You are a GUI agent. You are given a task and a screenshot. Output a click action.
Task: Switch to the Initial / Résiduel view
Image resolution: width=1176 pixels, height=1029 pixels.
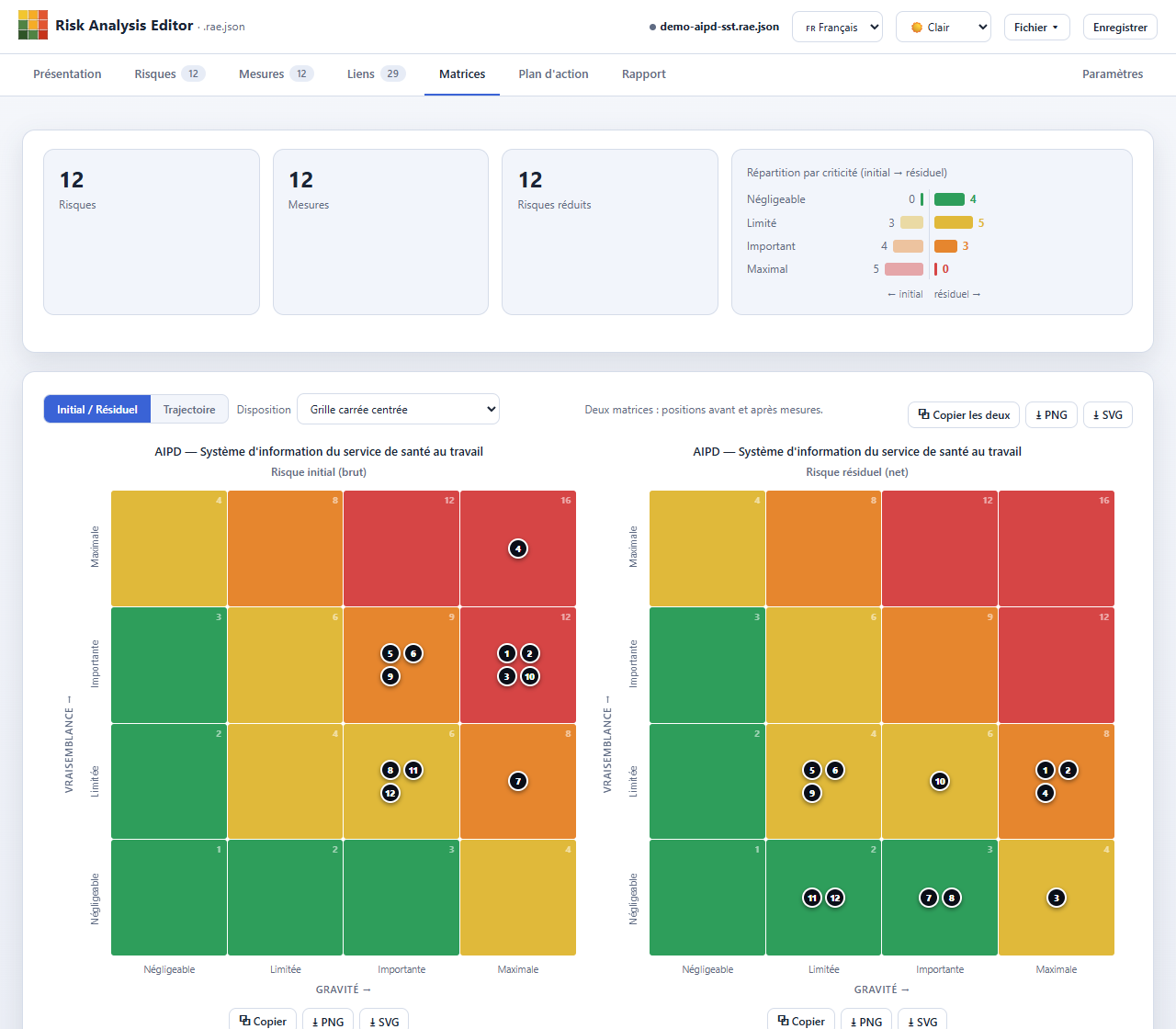tap(97, 410)
